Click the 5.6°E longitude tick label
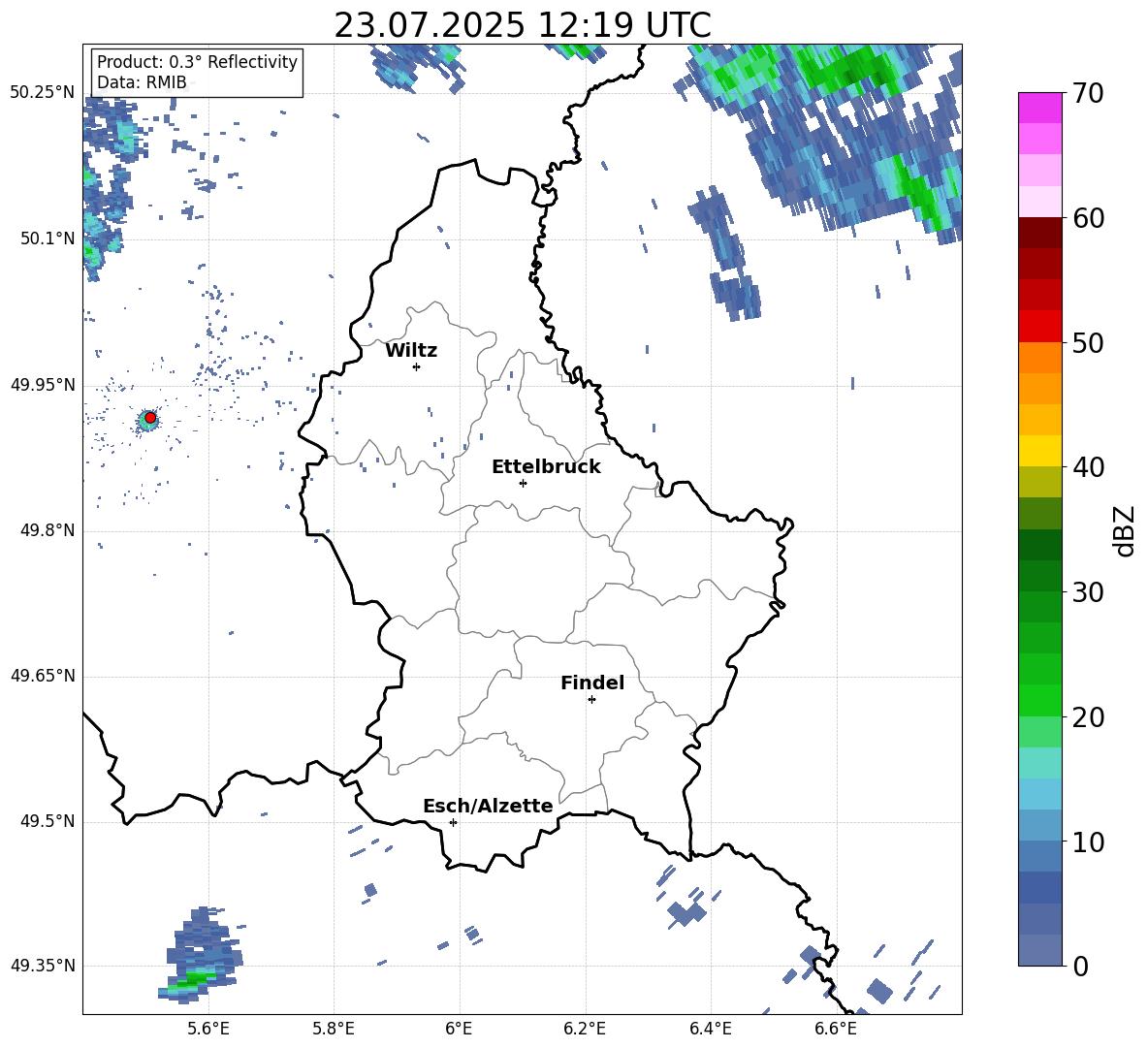The height and width of the screenshot is (1048, 1148). point(208,1030)
